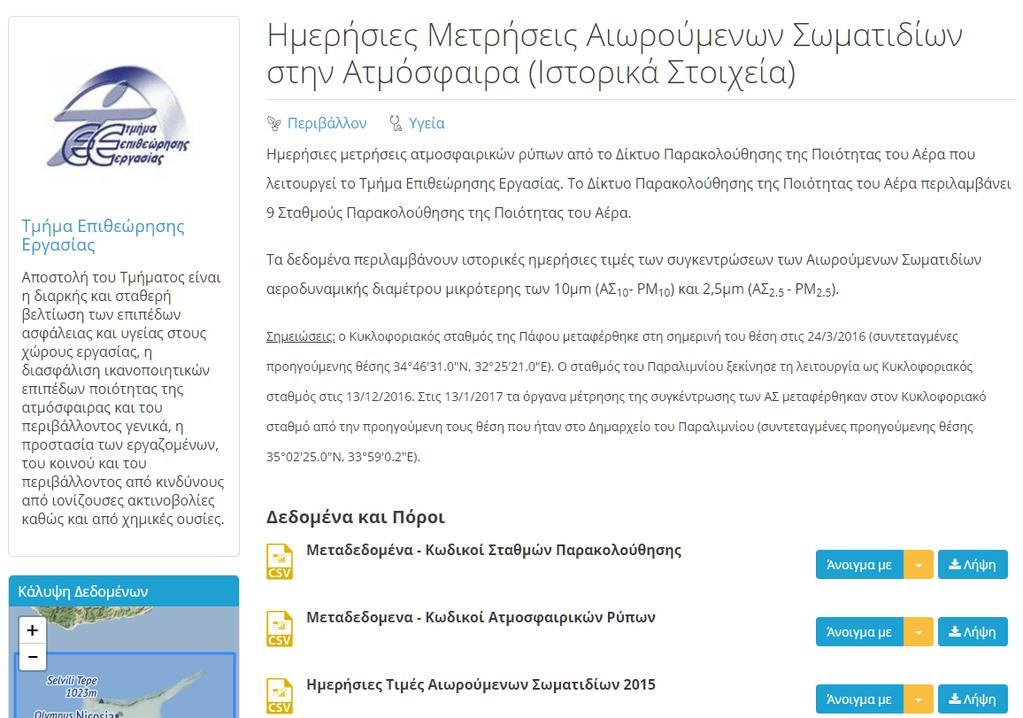
Task: Download Ημερήσιες Τιμές 2015 with Λήψη
Action: (x=973, y=699)
